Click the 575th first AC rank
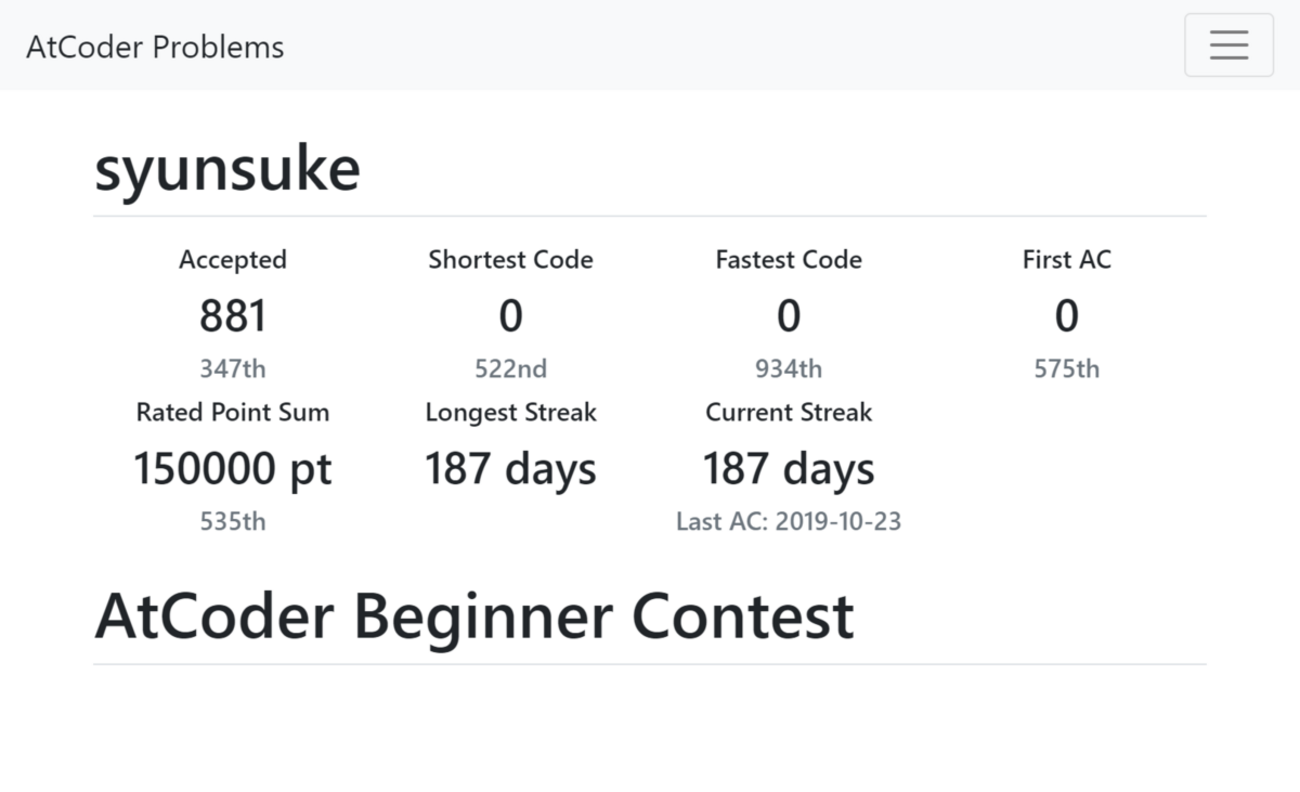1300x792 pixels. pos(1066,369)
